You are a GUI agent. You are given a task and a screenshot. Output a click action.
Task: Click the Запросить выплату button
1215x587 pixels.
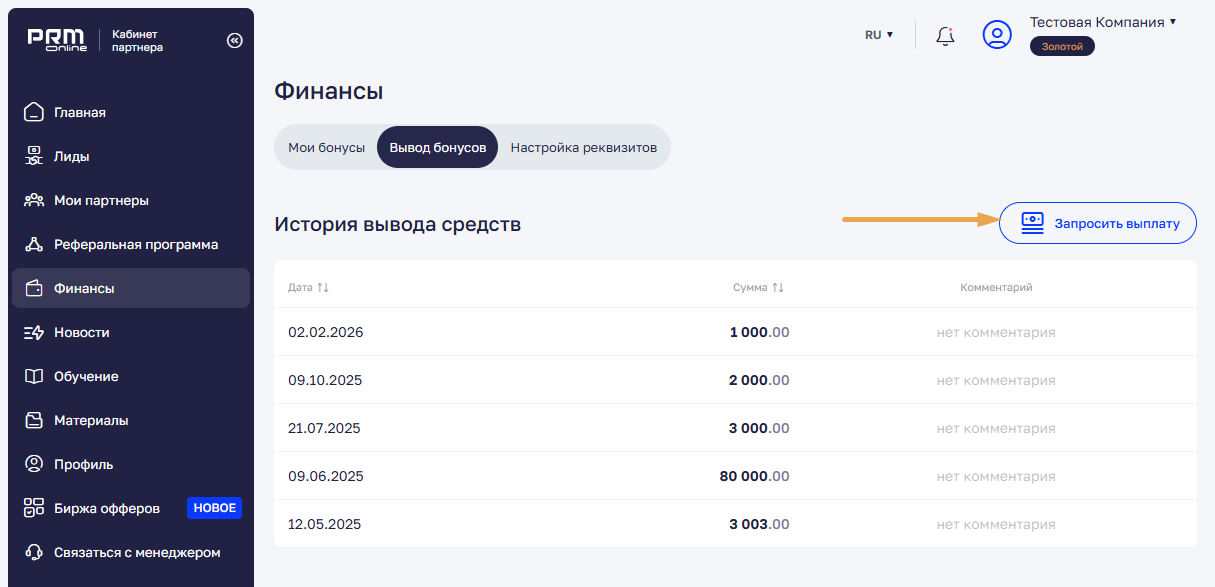1097,223
